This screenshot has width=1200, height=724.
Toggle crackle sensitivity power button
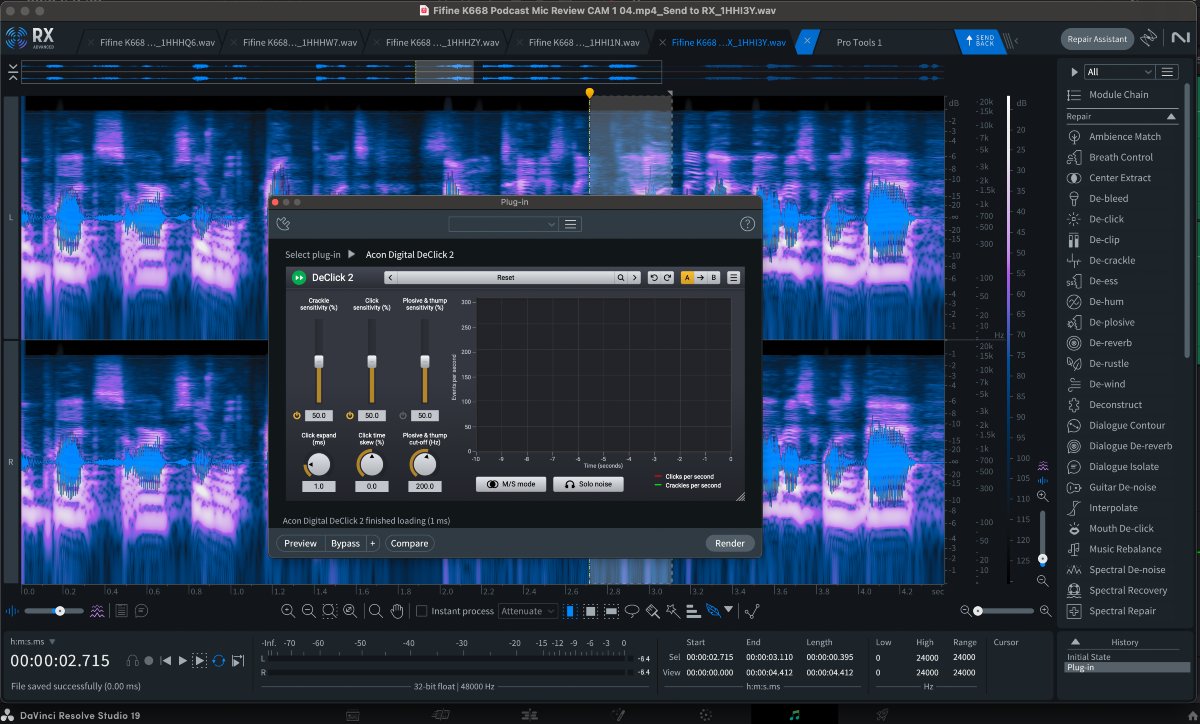297,415
